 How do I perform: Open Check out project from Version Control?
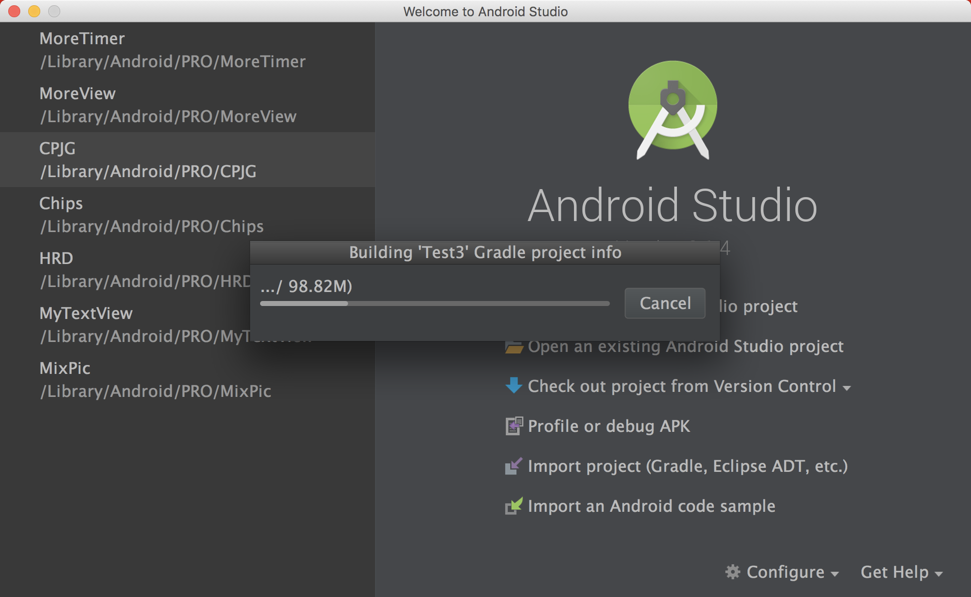pyautogui.click(x=681, y=386)
